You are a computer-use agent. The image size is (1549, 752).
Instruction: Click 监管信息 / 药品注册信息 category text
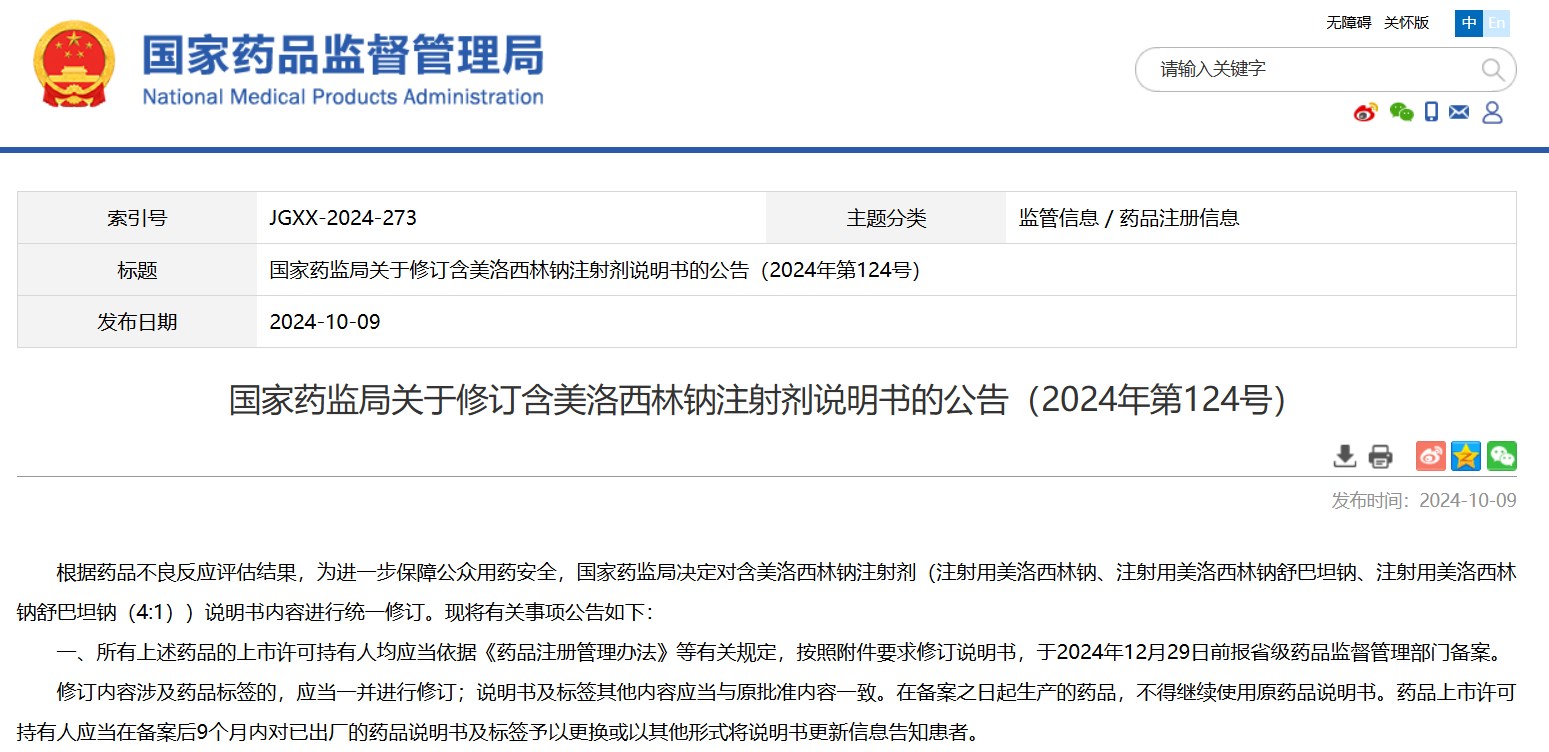coord(1128,218)
